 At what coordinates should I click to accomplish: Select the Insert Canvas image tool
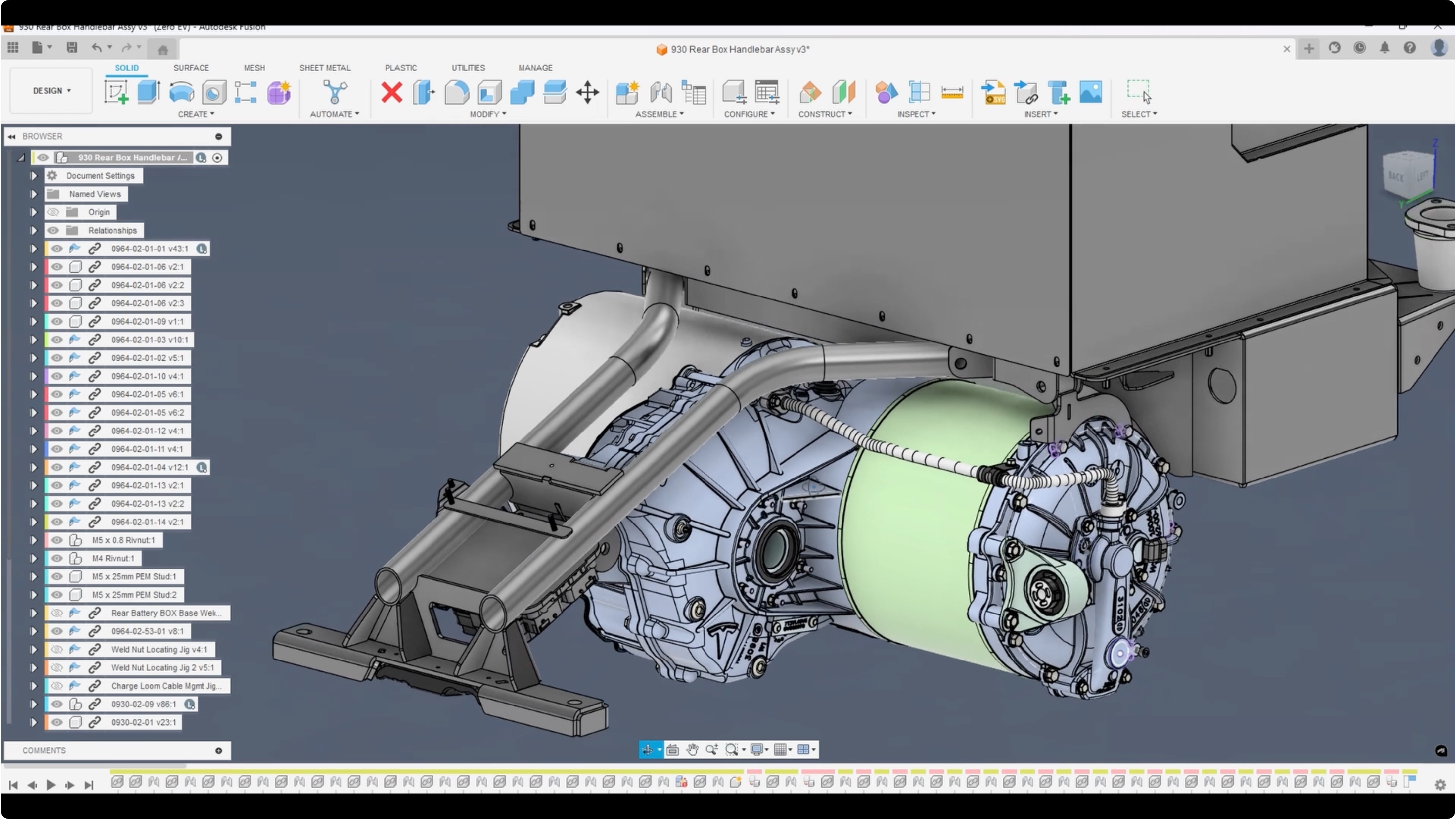[1090, 92]
